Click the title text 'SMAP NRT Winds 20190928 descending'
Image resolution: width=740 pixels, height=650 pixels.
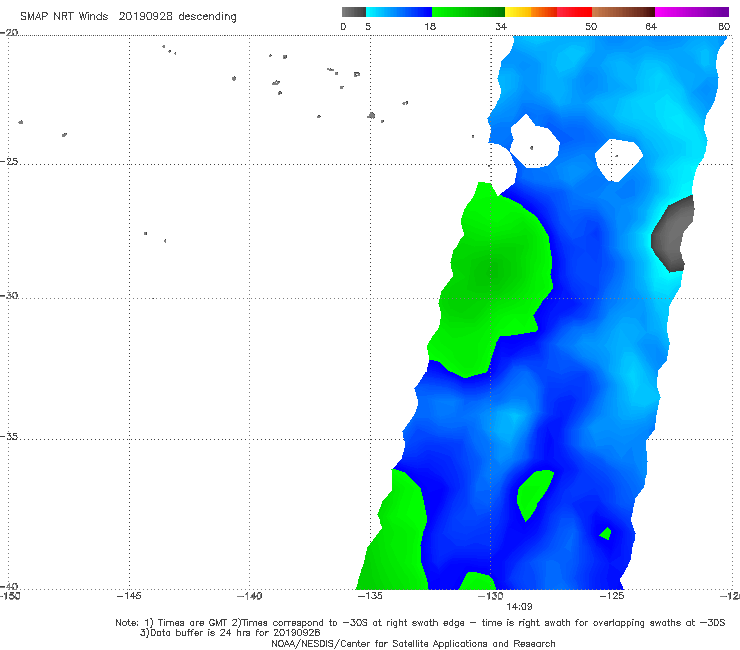pyautogui.click(x=128, y=16)
